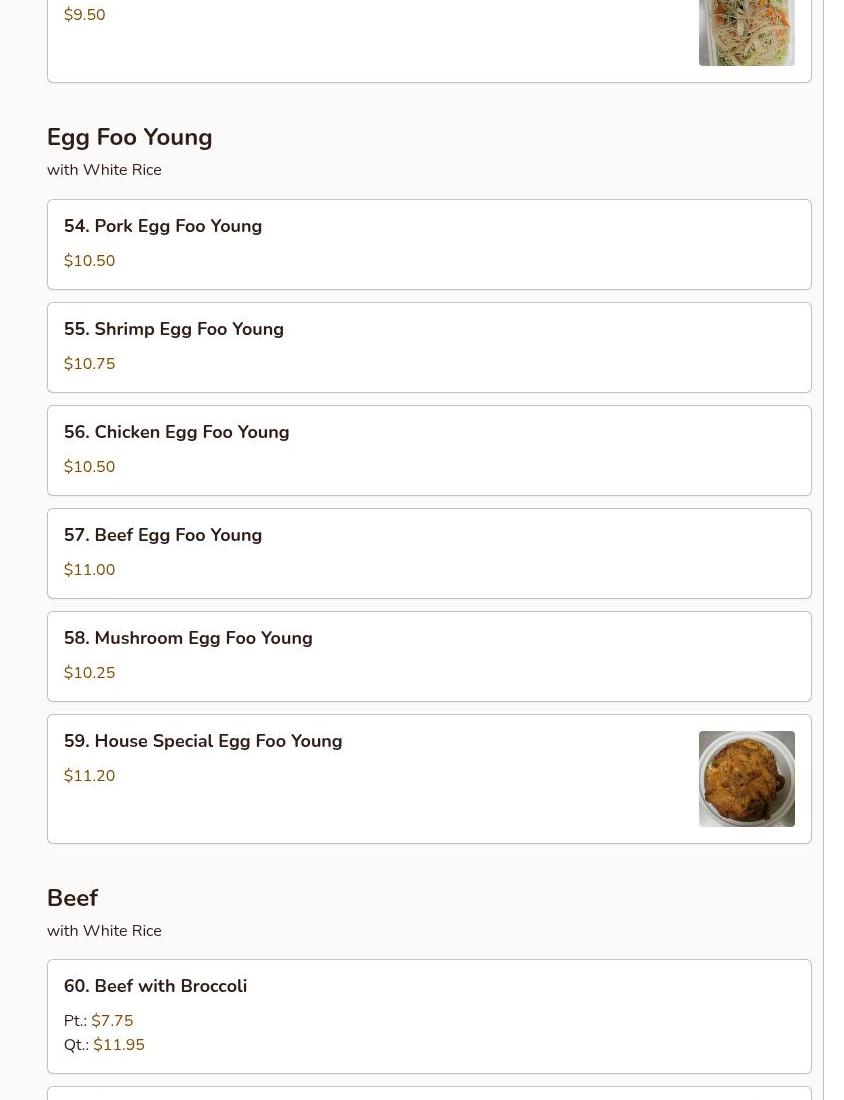Click the Pt. $7.75 price option
This screenshot has height=1100, width=844.
pyautogui.click(x=112, y=1021)
